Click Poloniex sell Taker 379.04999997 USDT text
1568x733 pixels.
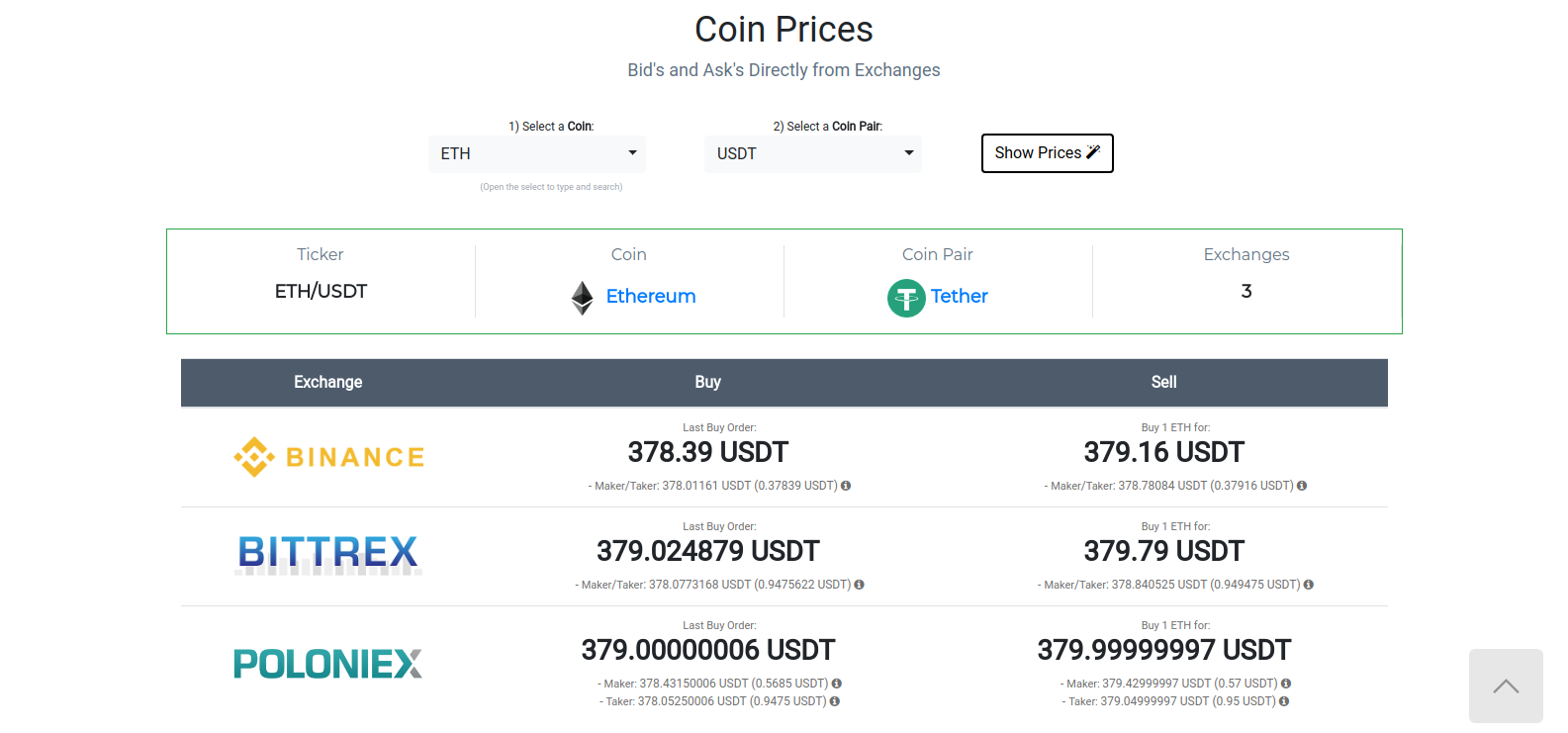[x=1169, y=701]
